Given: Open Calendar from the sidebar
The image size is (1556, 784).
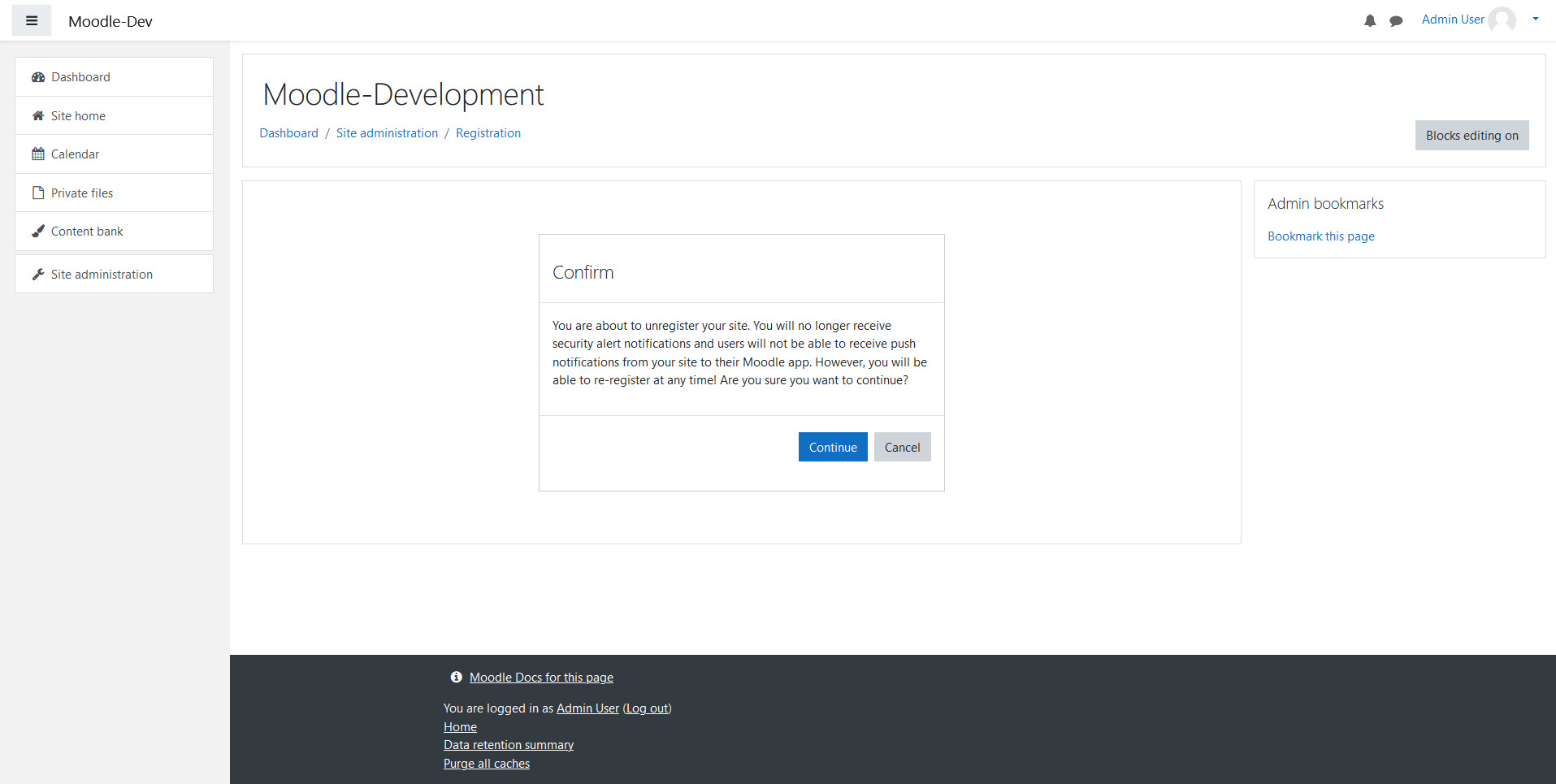Looking at the screenshot, I should (x=114, y=154).
